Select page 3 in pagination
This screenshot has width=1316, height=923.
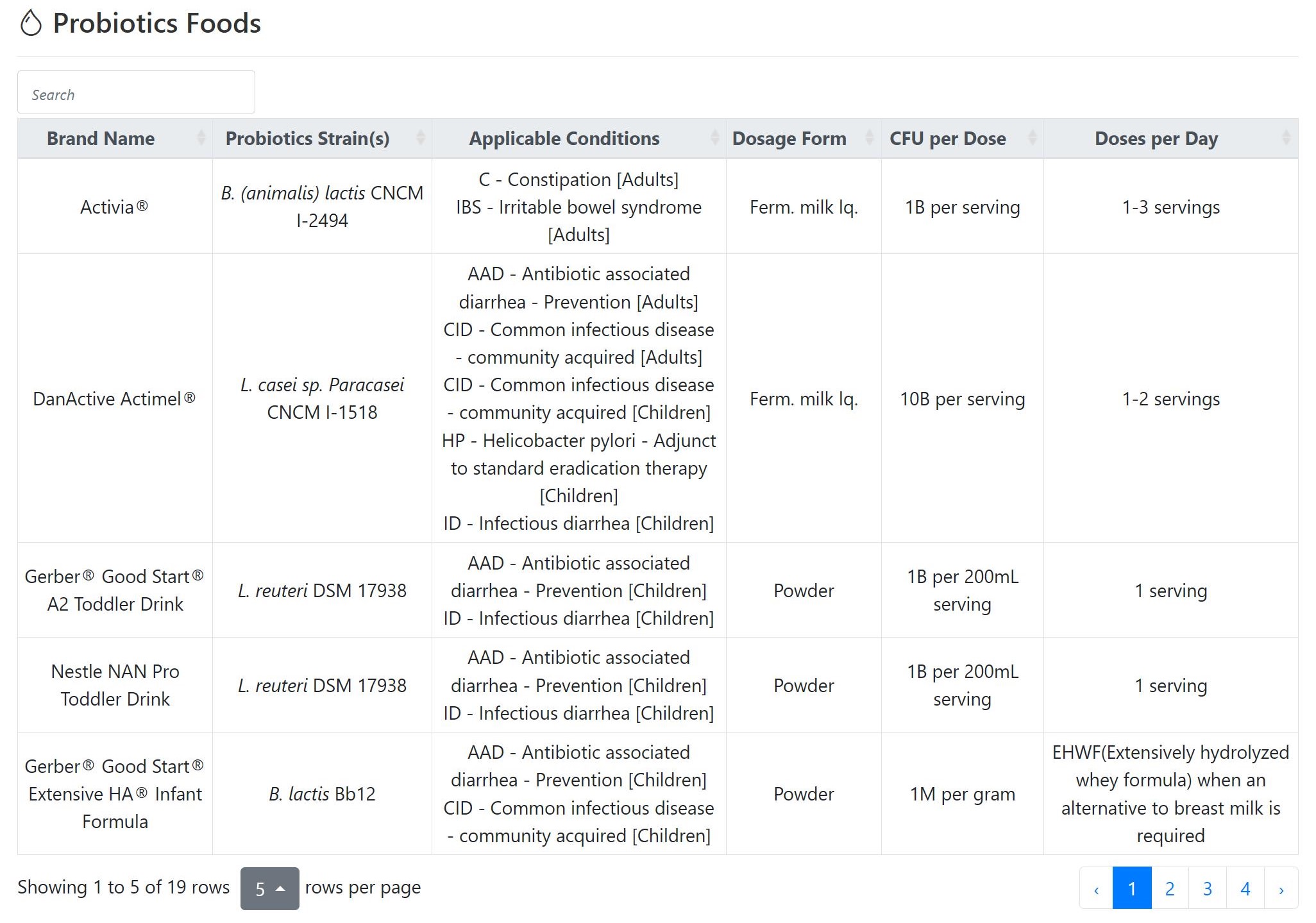coord(1206,887)
